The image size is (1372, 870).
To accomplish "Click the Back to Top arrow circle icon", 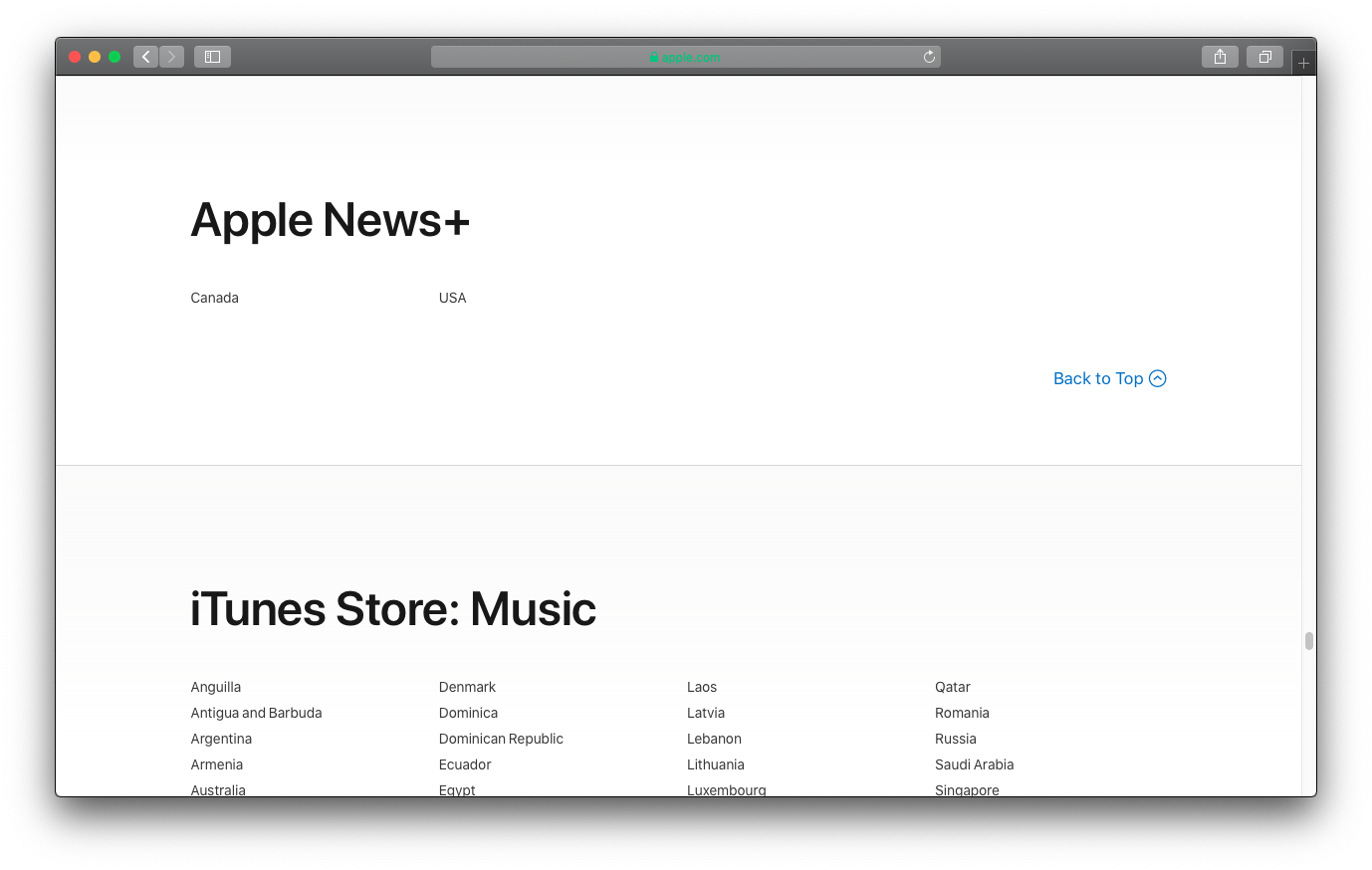I will (1158, 378).
